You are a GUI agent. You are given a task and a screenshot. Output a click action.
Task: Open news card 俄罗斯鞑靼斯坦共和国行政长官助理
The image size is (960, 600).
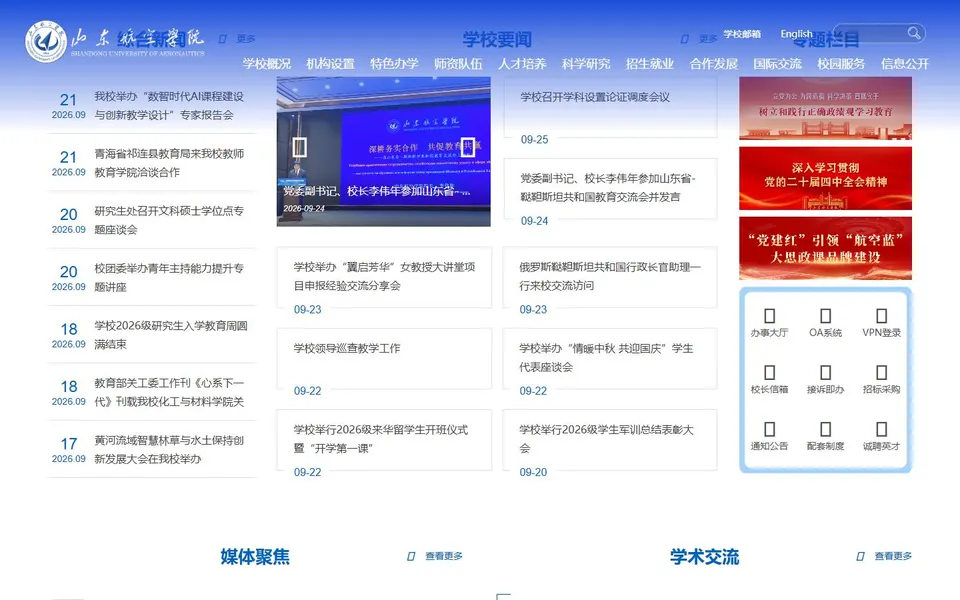(x=610, y=278)
